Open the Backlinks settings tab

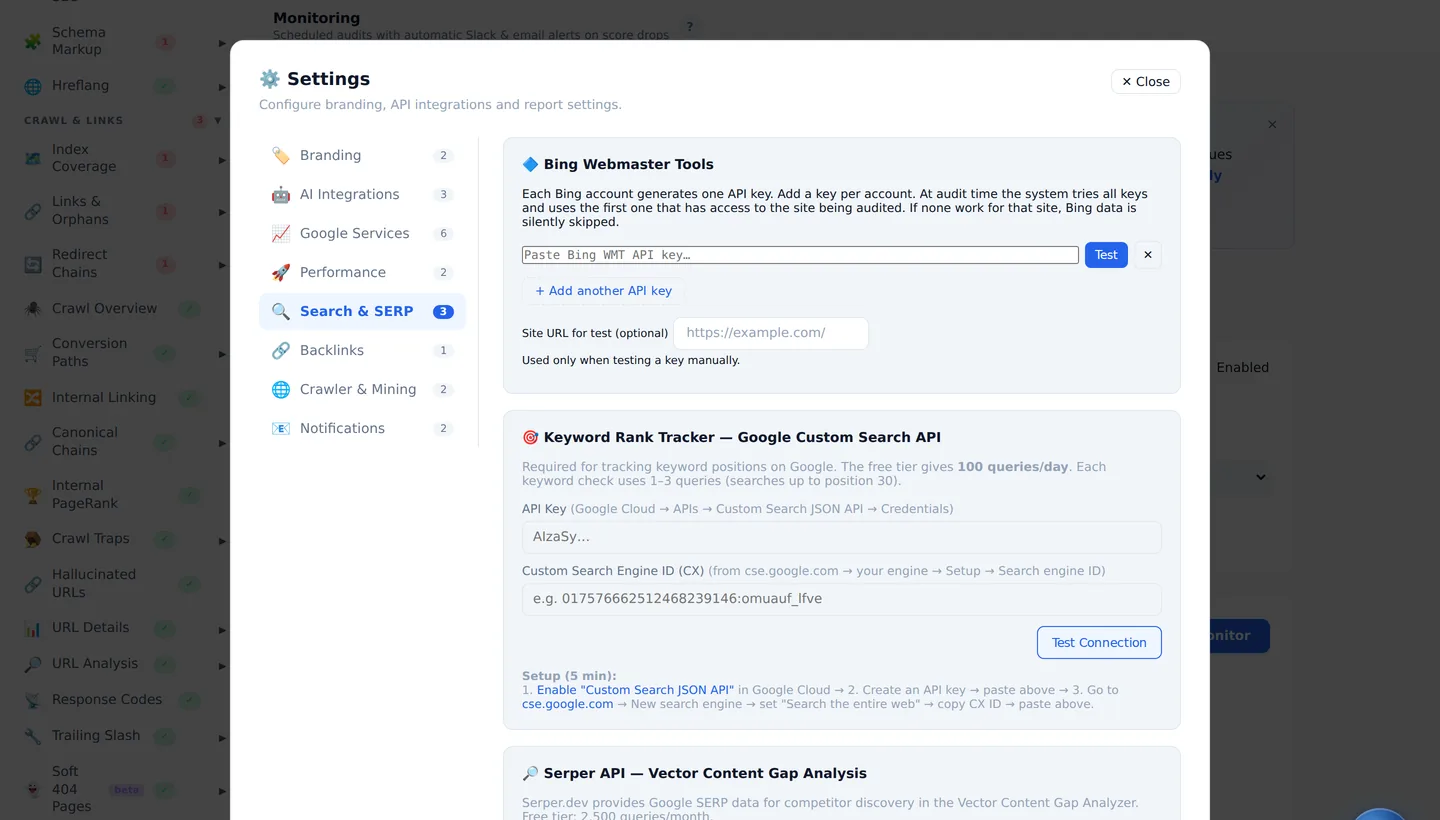click(362, 350)
